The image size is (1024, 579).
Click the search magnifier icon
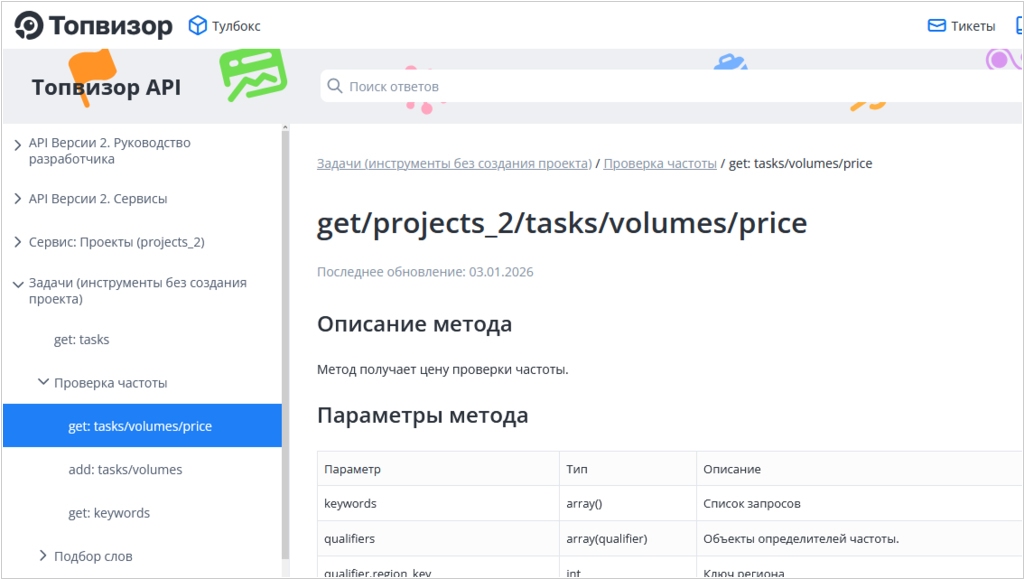(335, 86)
